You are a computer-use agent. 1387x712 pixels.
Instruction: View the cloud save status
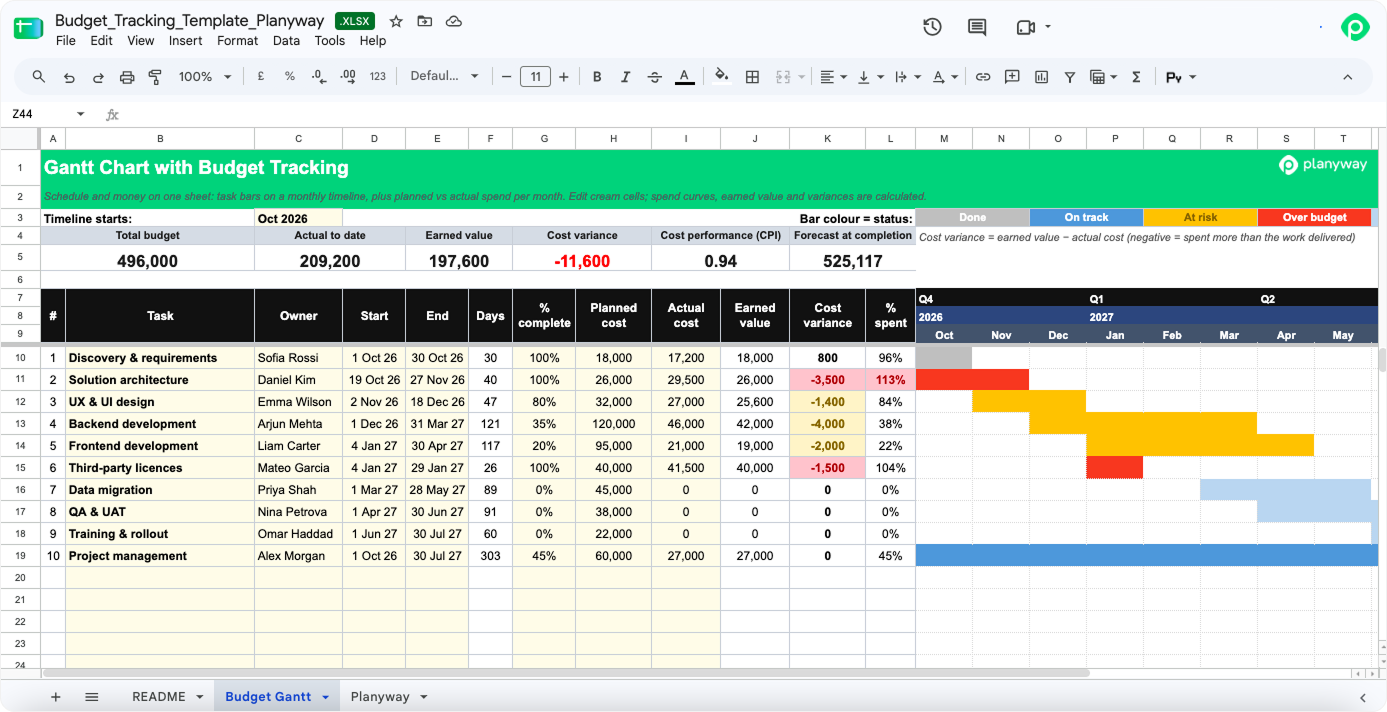(454, 21)
